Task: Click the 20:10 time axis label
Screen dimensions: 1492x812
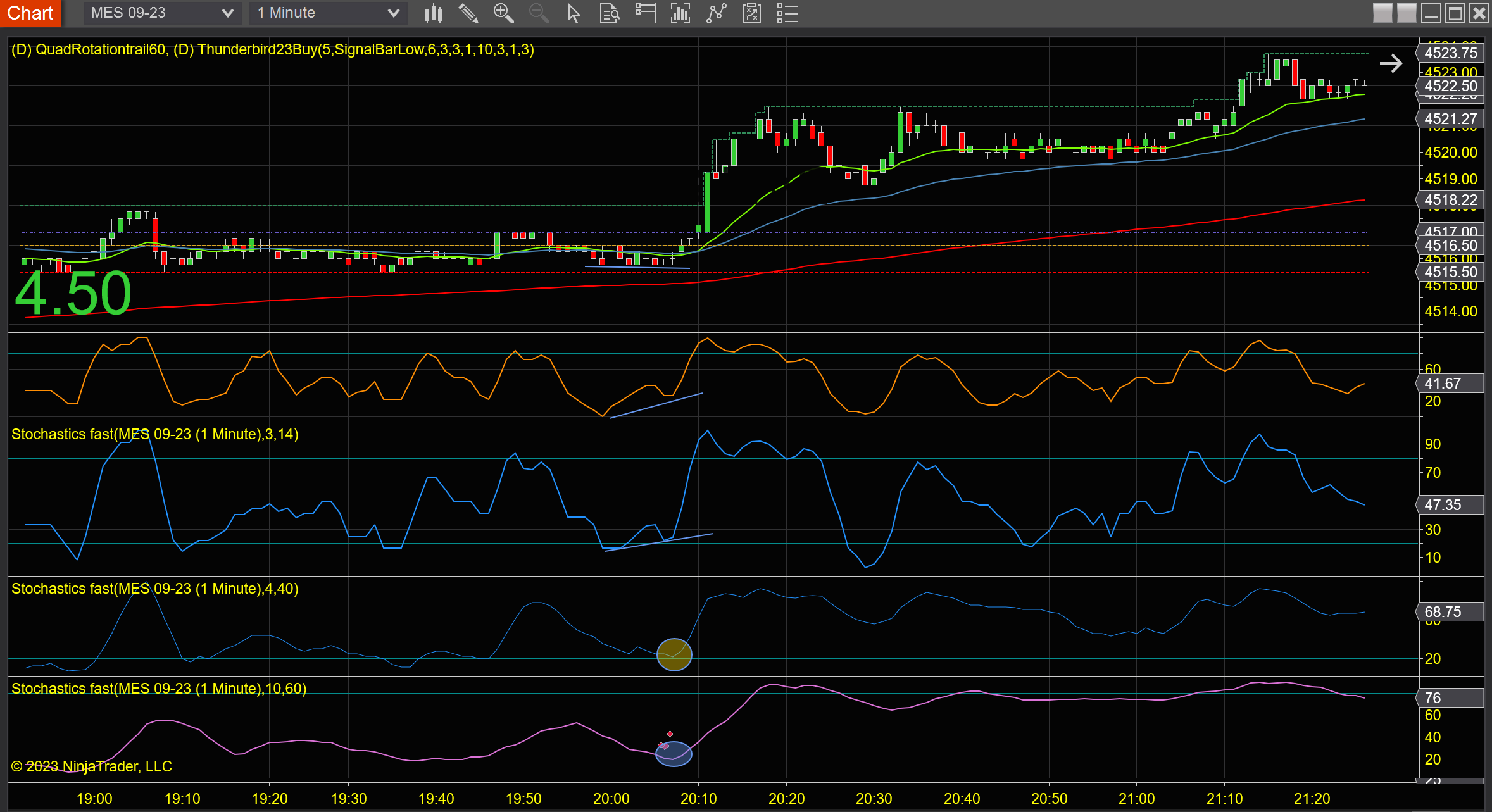Action: point(698,799)
